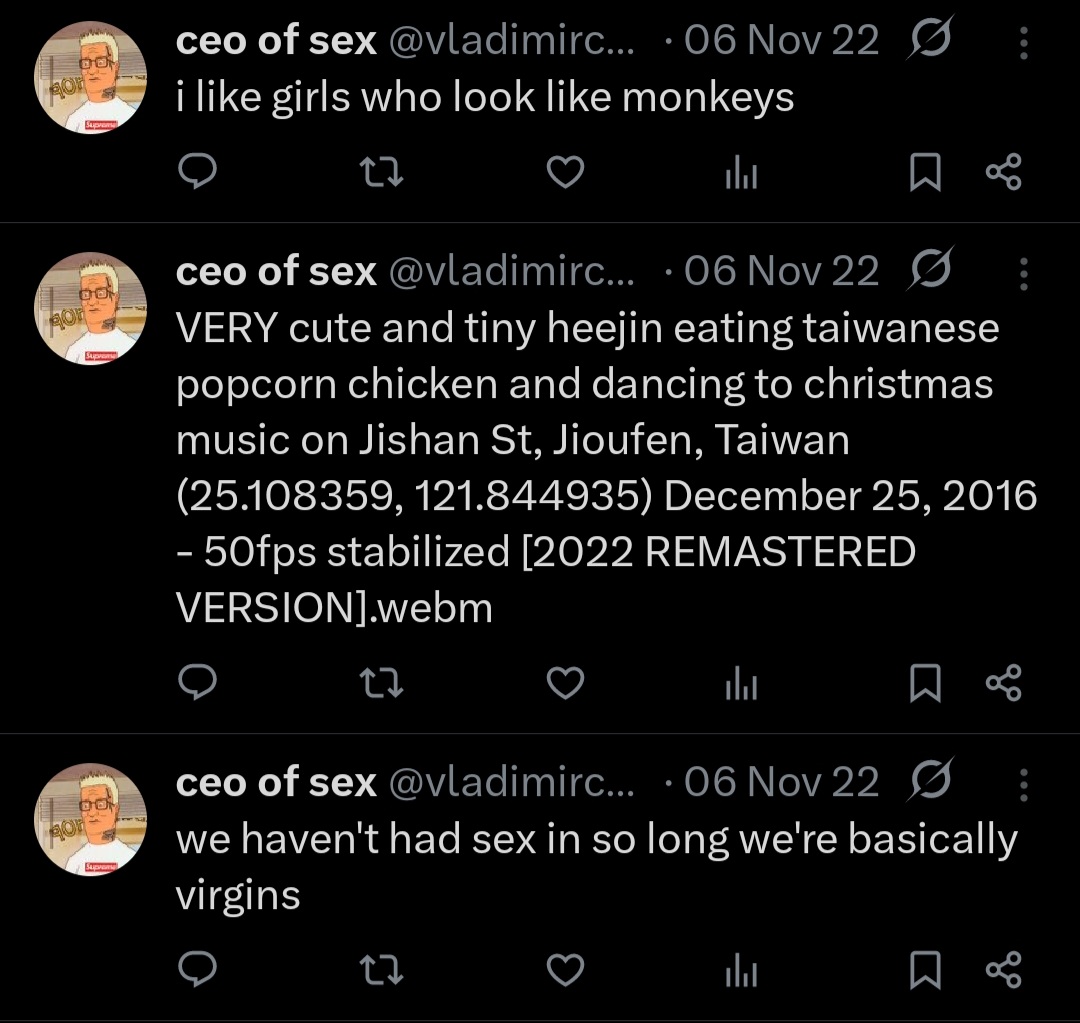Viewport: 1080px width, 1023px height.
Task: Share the heejin webm tweet
Action: pos(1004,683)
